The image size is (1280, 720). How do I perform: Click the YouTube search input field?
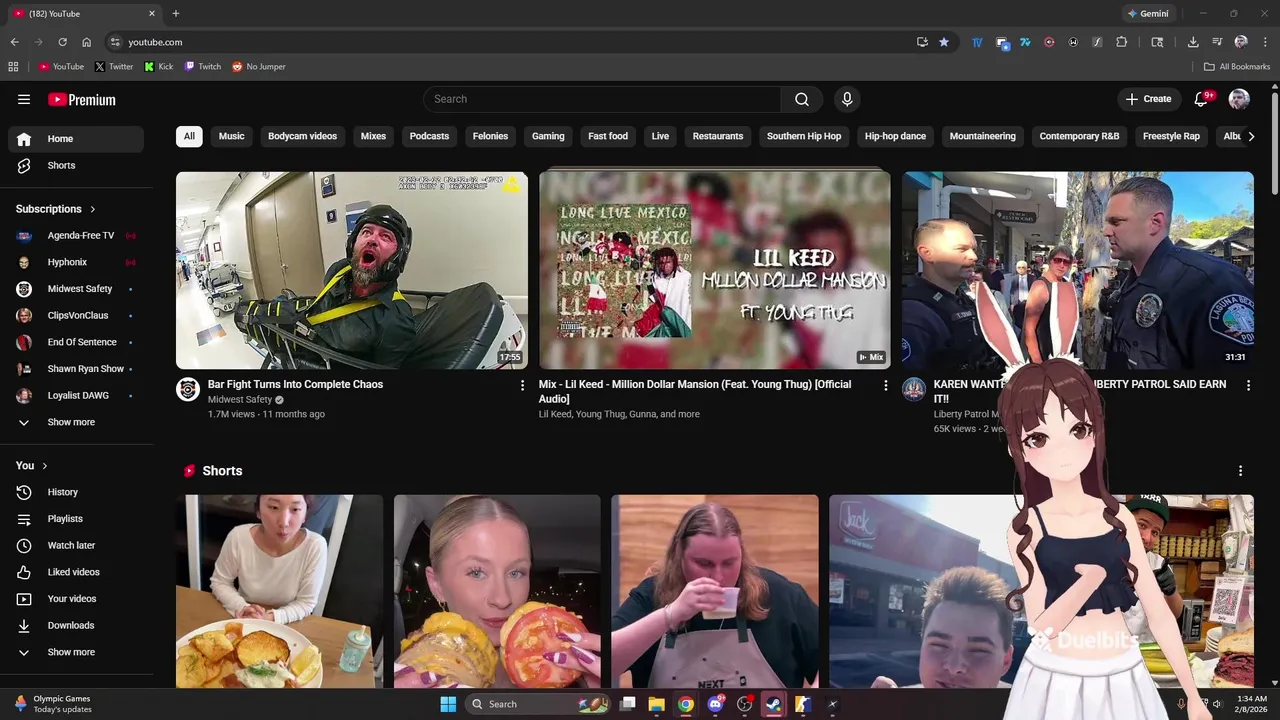point(602,99)
